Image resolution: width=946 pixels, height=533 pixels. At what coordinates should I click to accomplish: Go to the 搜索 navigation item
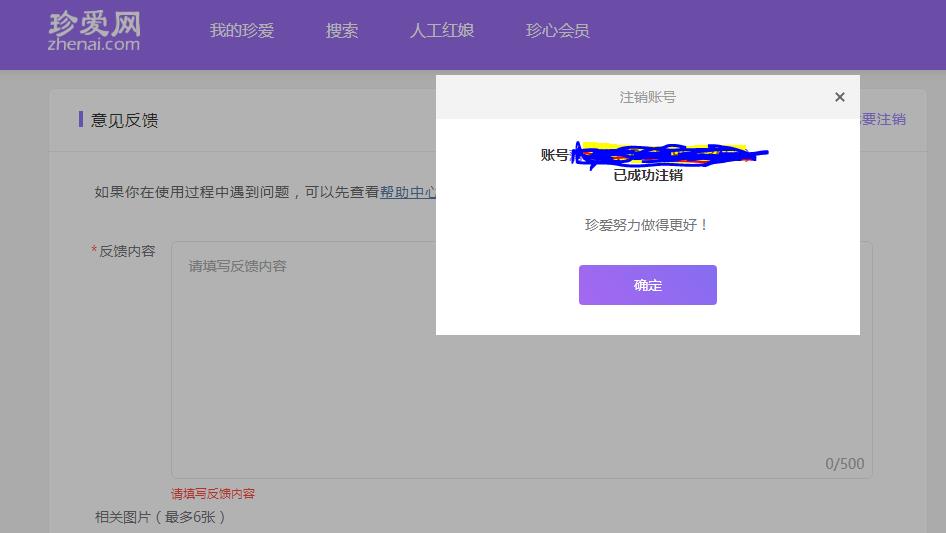click(x=341, y=30)
